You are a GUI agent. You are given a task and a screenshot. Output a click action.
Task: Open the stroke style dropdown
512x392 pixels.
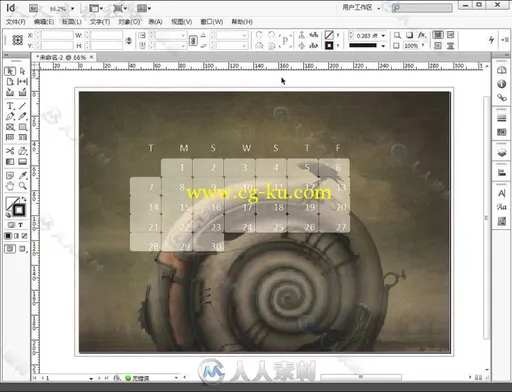click(x=383, y=46)
